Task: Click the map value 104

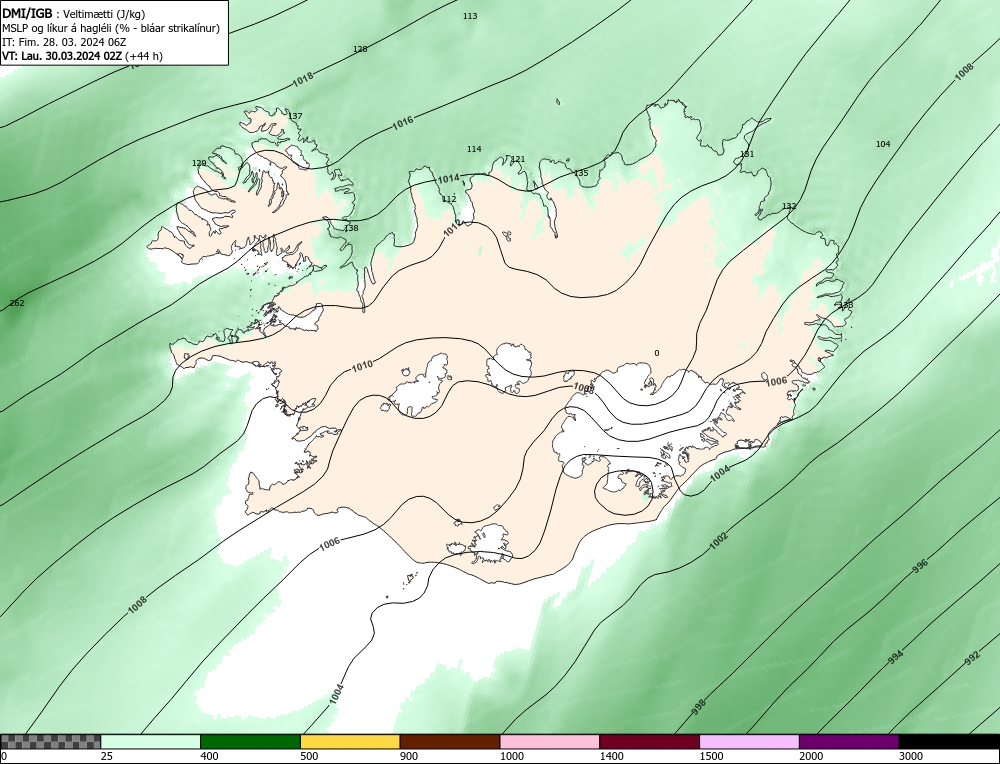Action: tap(883, 144)
